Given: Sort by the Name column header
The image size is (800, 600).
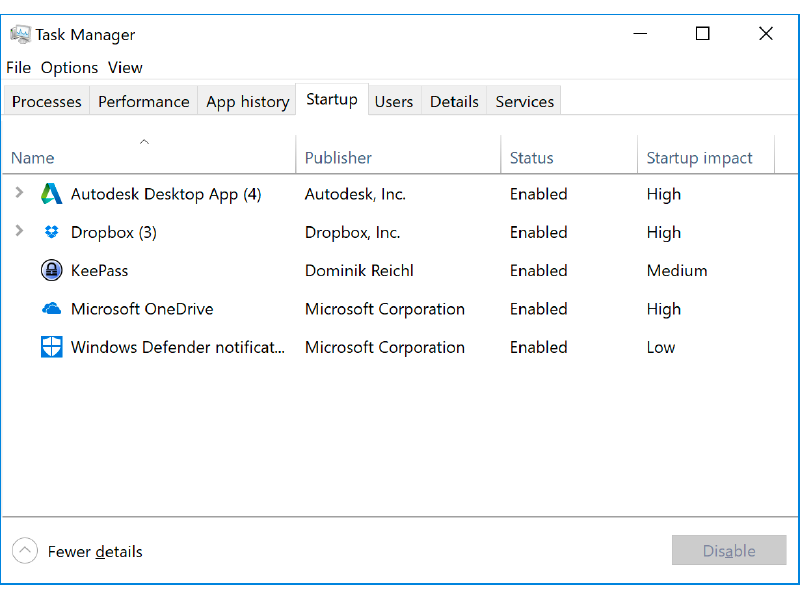Looking at the screenshot, I should (32, 157).
